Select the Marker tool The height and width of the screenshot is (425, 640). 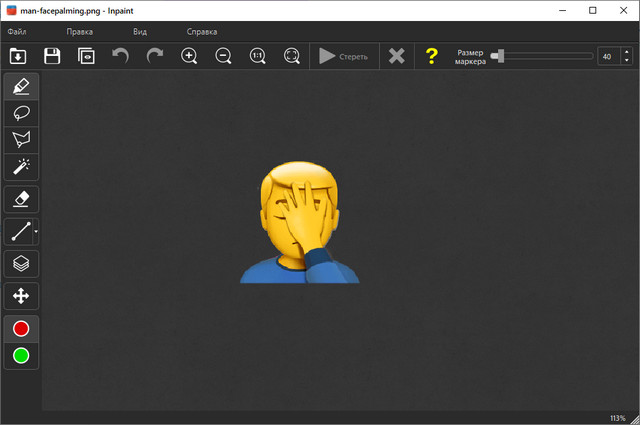pos(21,87)
